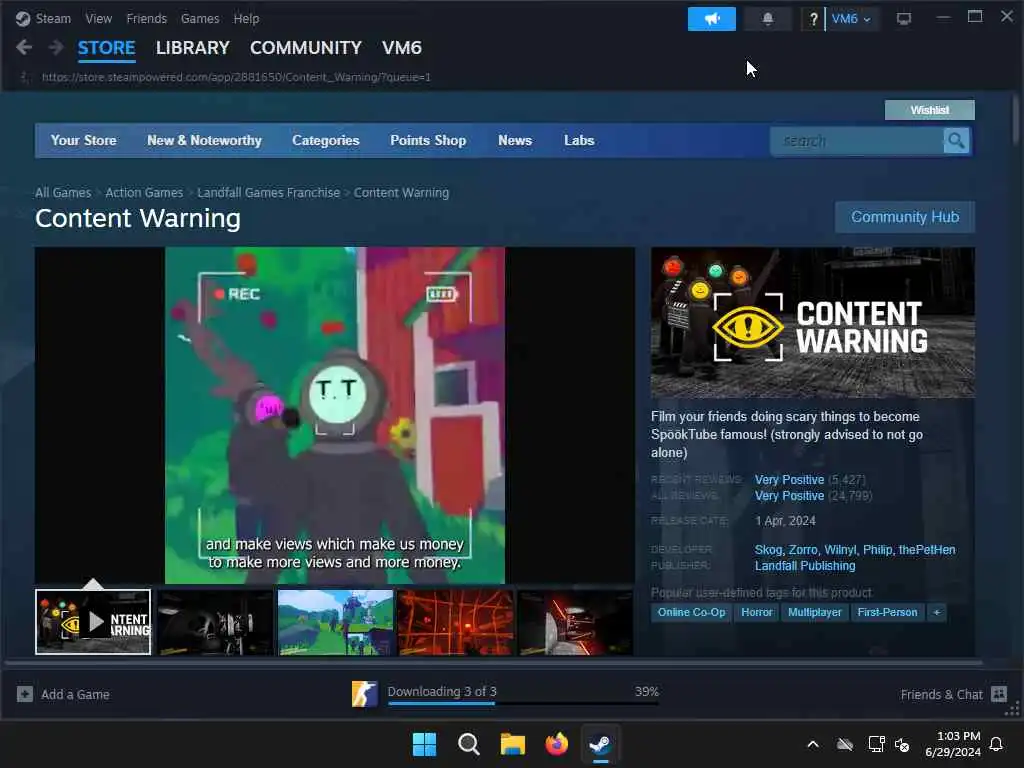Screen dimensions: 1024x768
Task: Click the Wishlist button
Action: click(930, 110)
